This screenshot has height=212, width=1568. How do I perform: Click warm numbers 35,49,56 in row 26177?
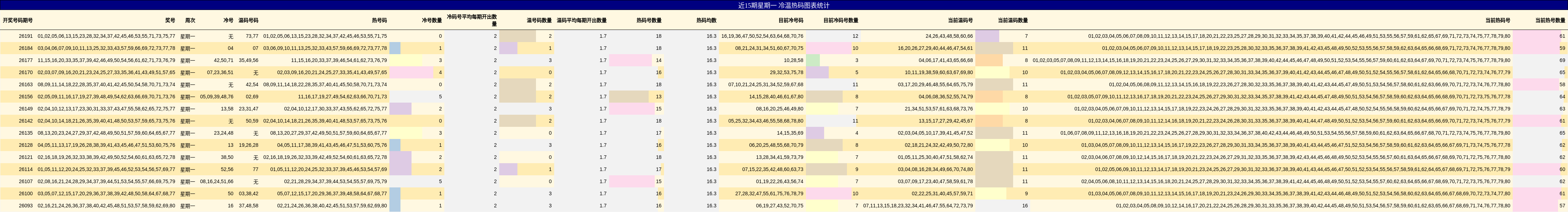click(x=248, y=60)
